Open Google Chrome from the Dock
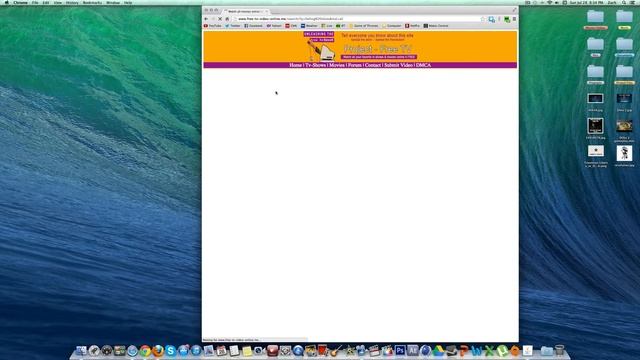This screenshot has width=640, height=360. tap(145, 351)
